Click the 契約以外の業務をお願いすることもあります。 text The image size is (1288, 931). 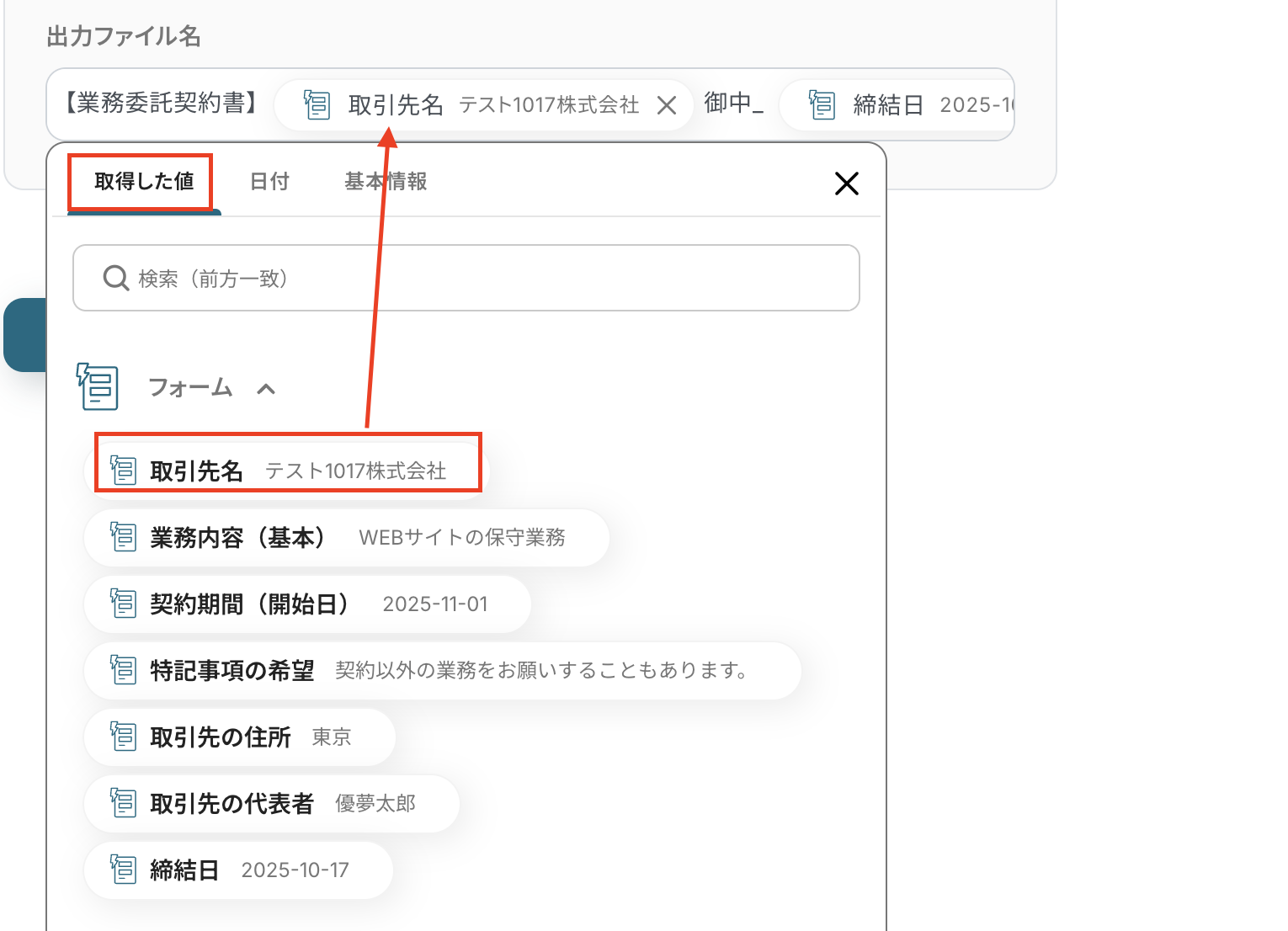pyautogui.click(x=542, y=670)
